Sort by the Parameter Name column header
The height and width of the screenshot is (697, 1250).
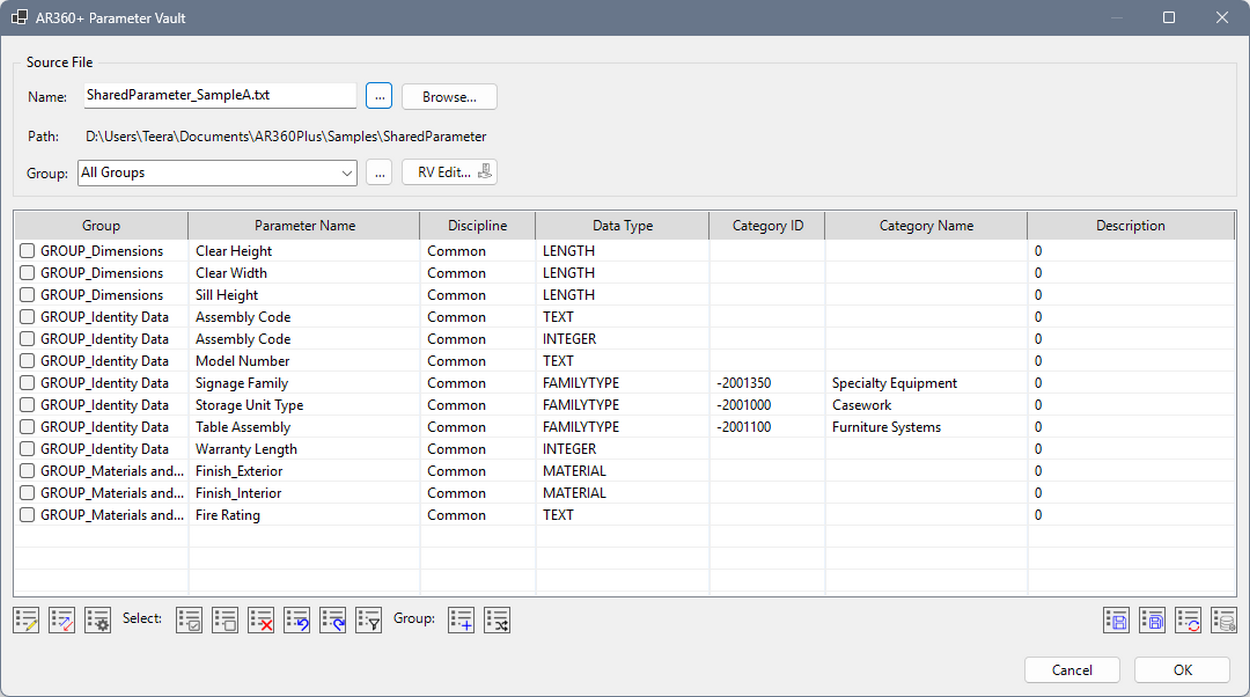tap(304, 226)
